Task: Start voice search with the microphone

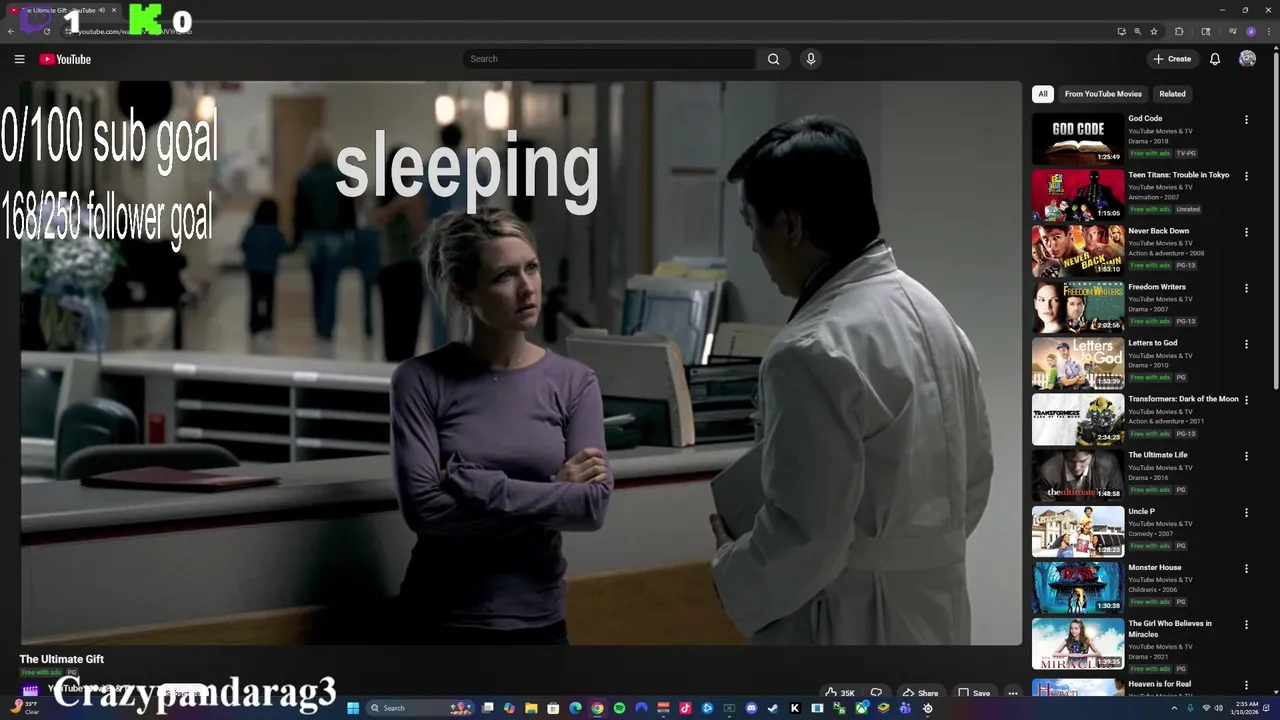Action: tap(811, 59)
